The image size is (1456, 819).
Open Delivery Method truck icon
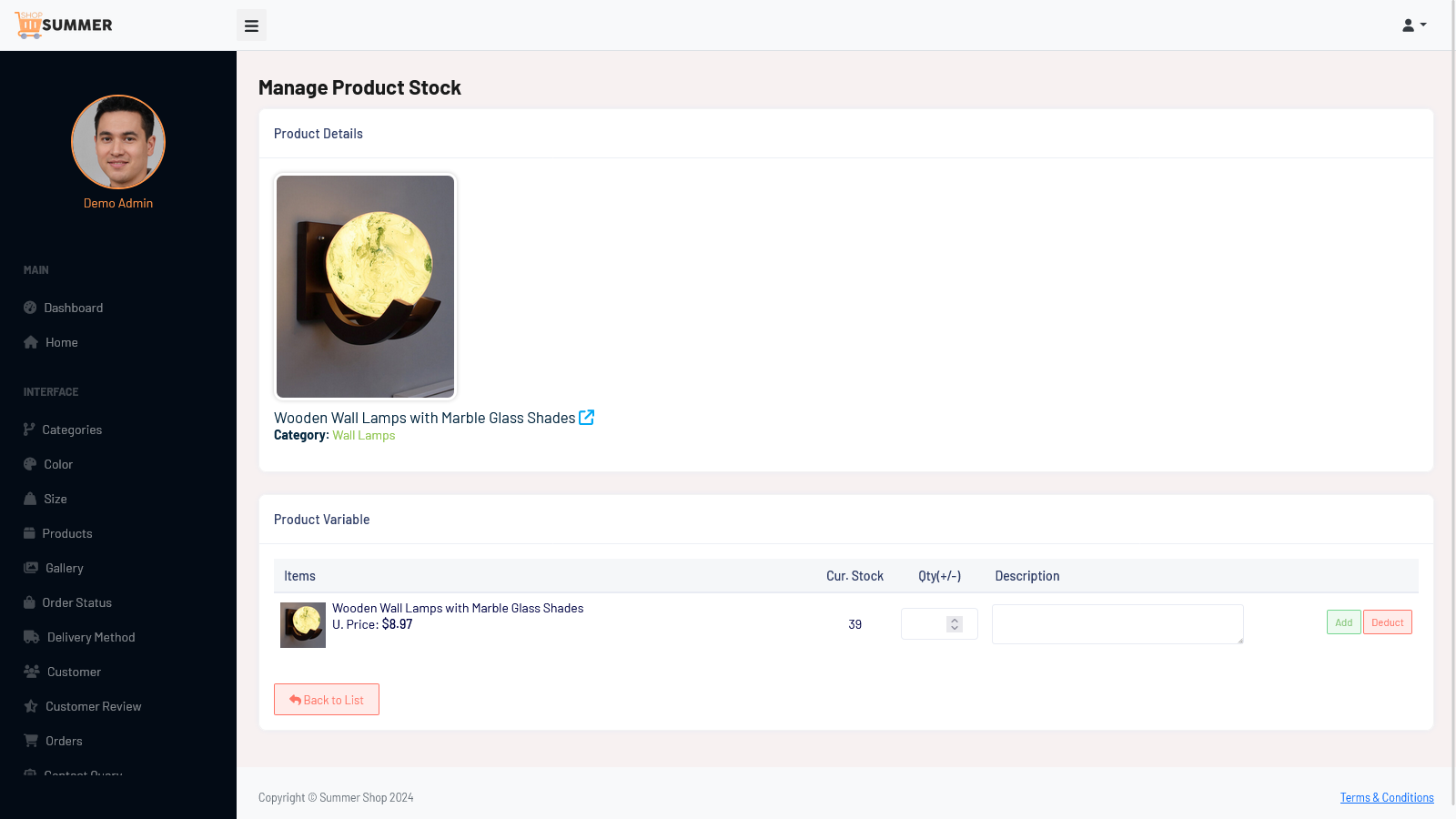32,637
